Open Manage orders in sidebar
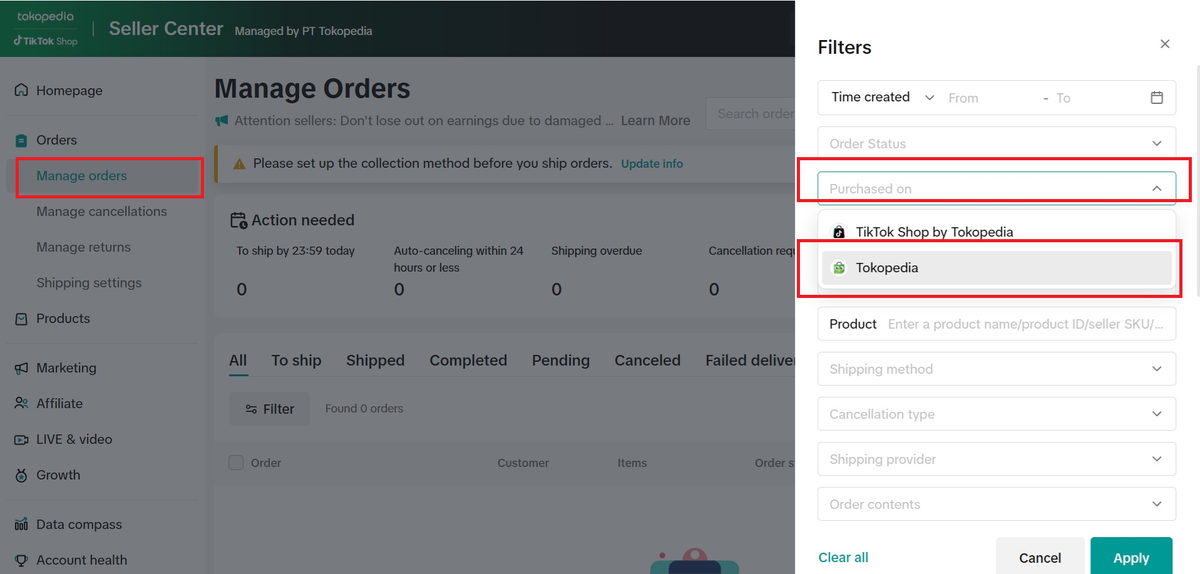 [82, 176]
